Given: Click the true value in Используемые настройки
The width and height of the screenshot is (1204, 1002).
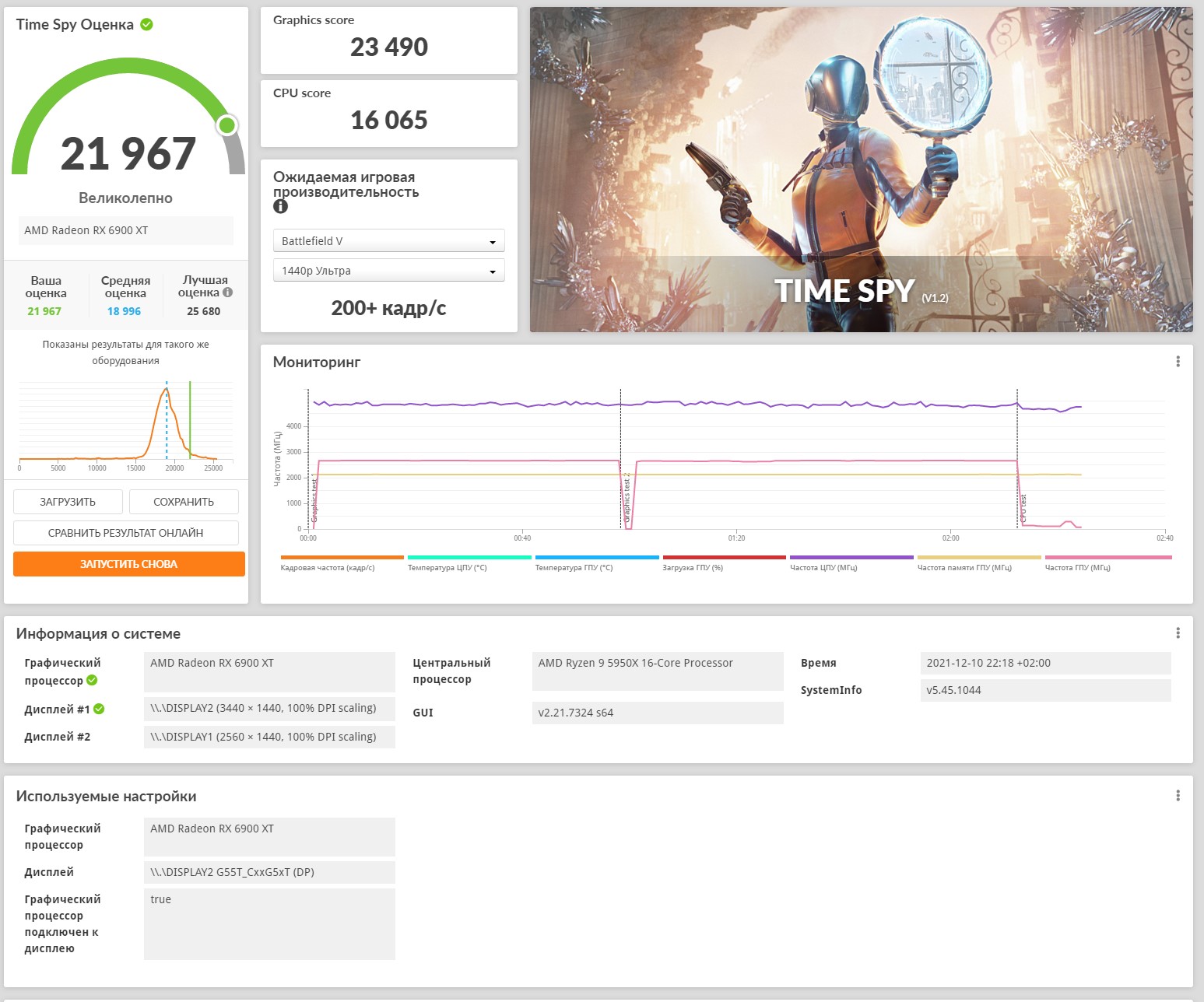Looking at the screenshot, I should (x=269, y=923).
